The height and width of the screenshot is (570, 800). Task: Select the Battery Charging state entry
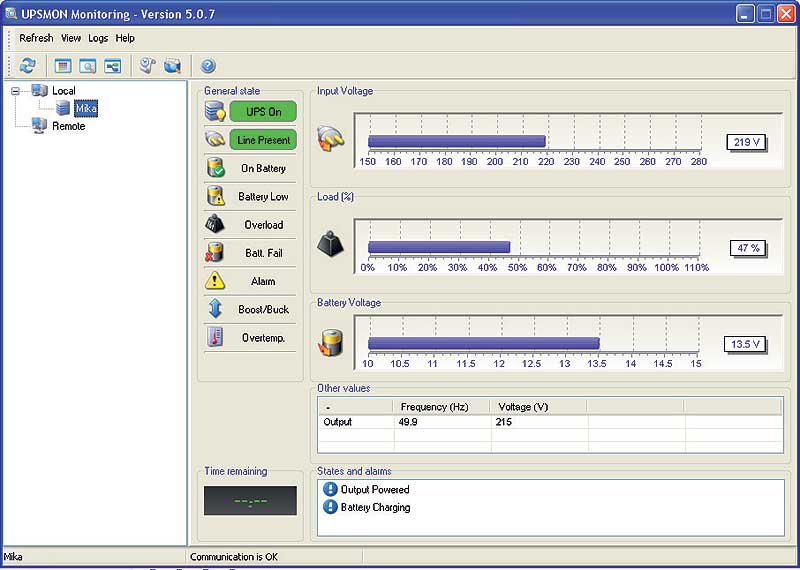click(376, 507)
